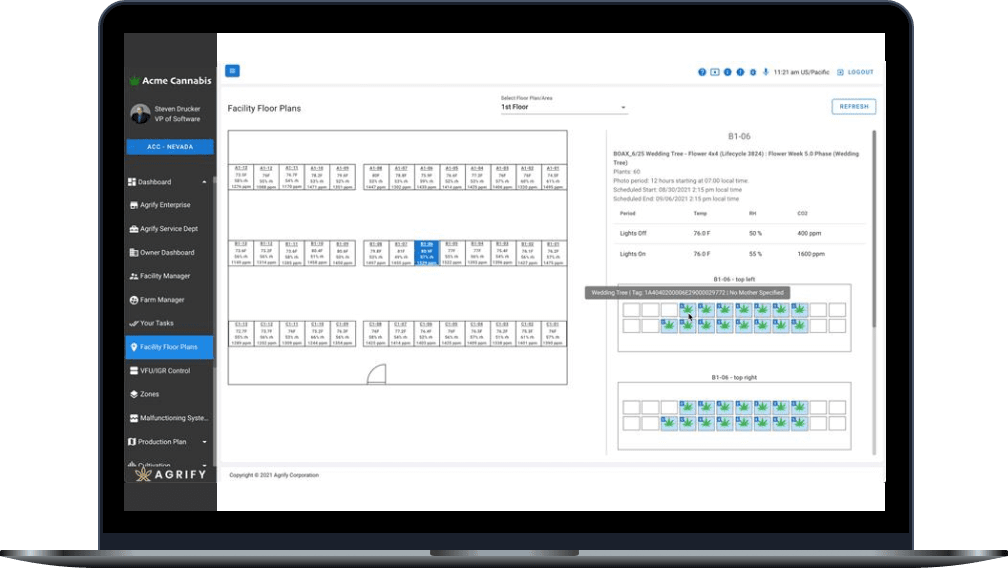Click the logout arrow icon
The height and width of the screenshot is (568, 1008).
pos(840,72)
